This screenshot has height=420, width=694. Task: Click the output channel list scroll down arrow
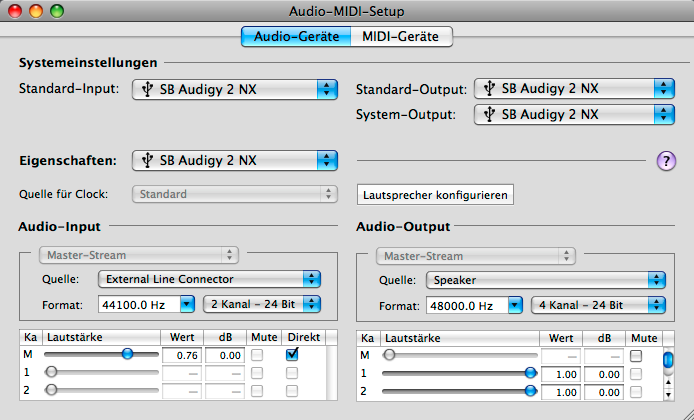668,395
